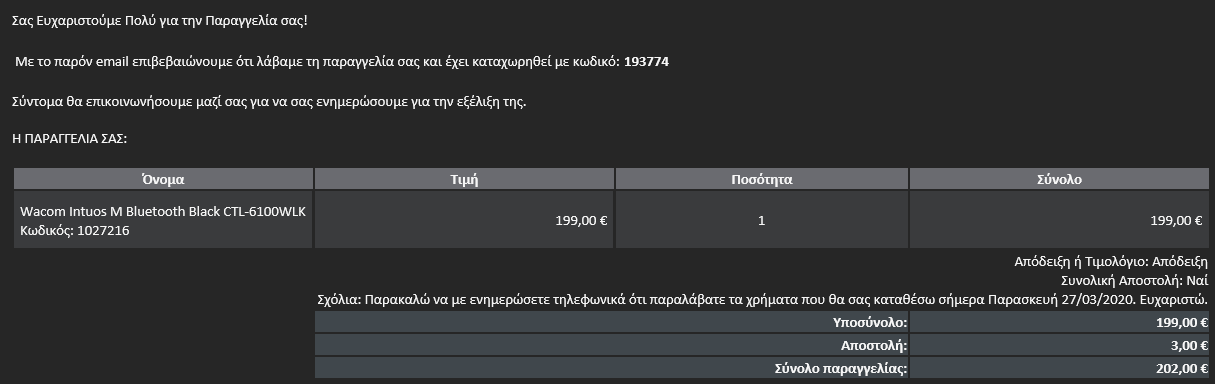Click the unit price 199,00 € cell

click(x=464, y=220)
